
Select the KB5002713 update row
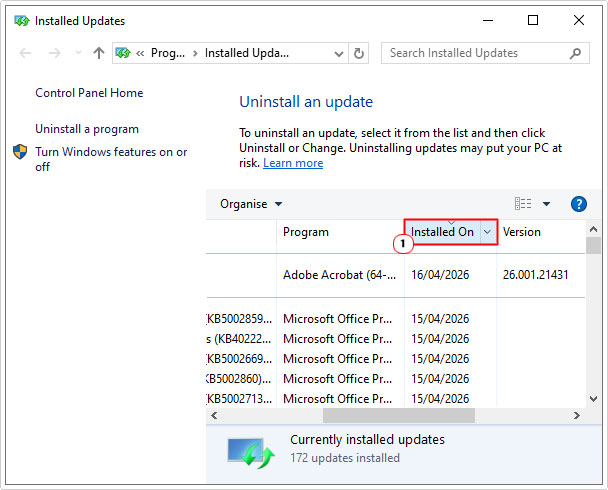click(396, 399)
